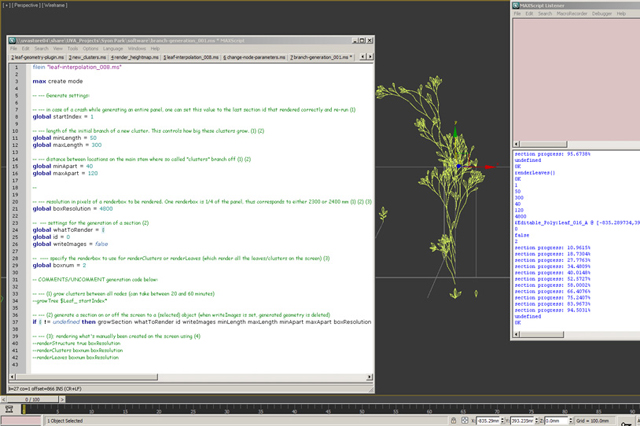
Task: Click line 21 'global boxResolution = 4800'
Action: 73,209
